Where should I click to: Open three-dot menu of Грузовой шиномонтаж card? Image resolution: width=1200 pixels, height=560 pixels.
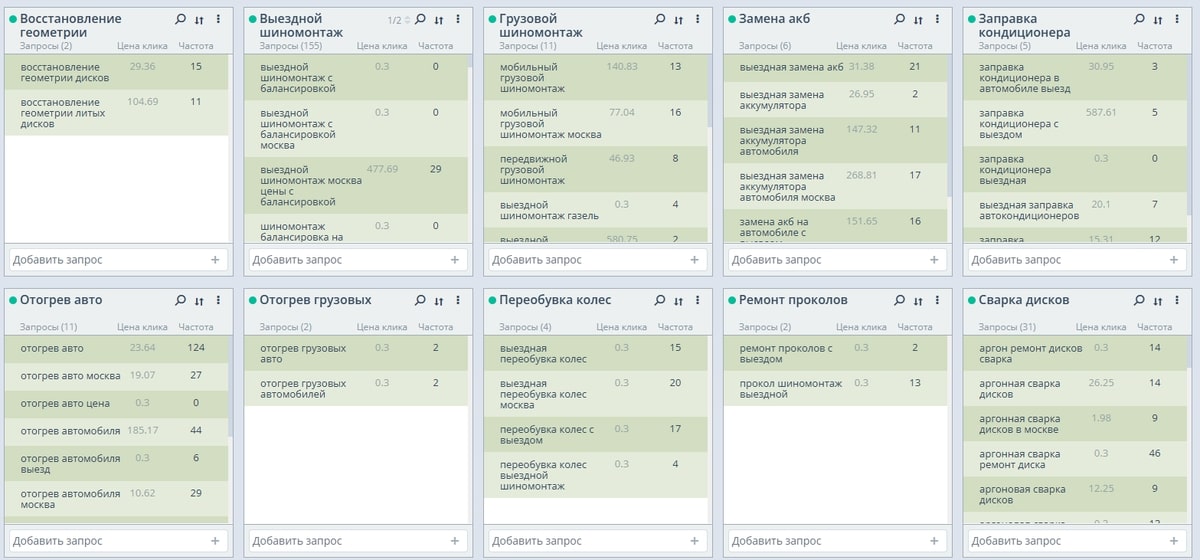point(697,19)
